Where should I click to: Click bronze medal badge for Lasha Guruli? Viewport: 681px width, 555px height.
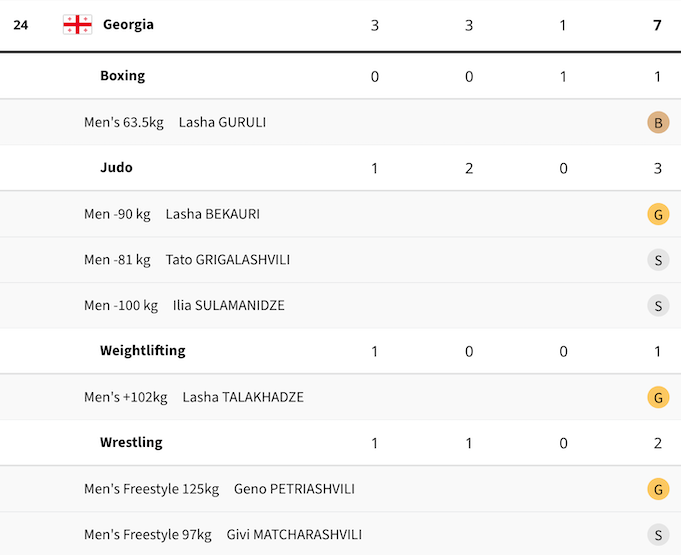point(657,123)
